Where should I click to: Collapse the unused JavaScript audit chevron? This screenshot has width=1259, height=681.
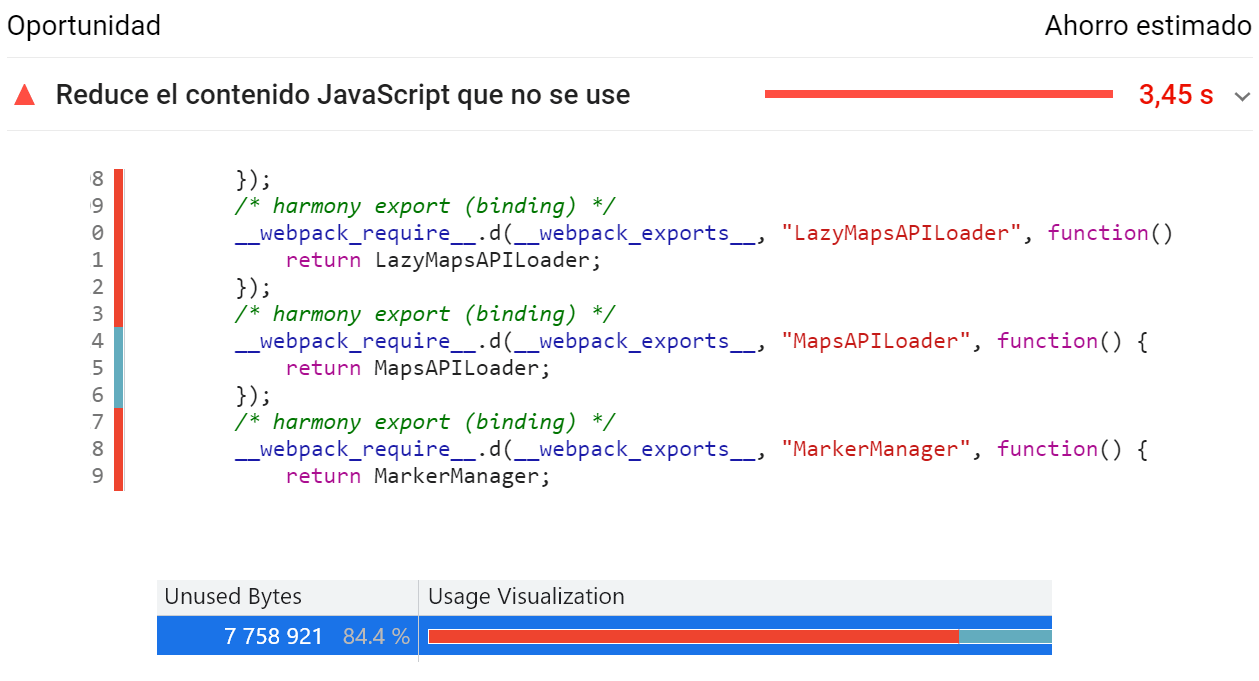point(1242,96)
